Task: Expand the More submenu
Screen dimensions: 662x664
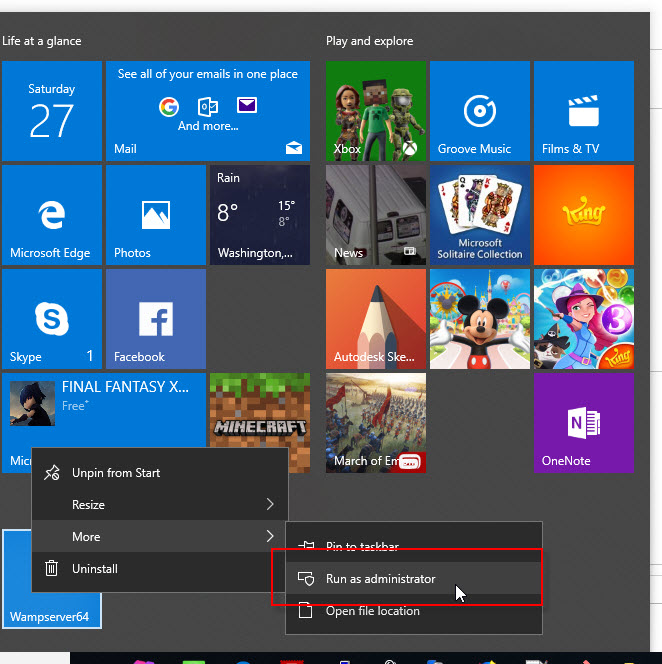Action: click(160, 537)
